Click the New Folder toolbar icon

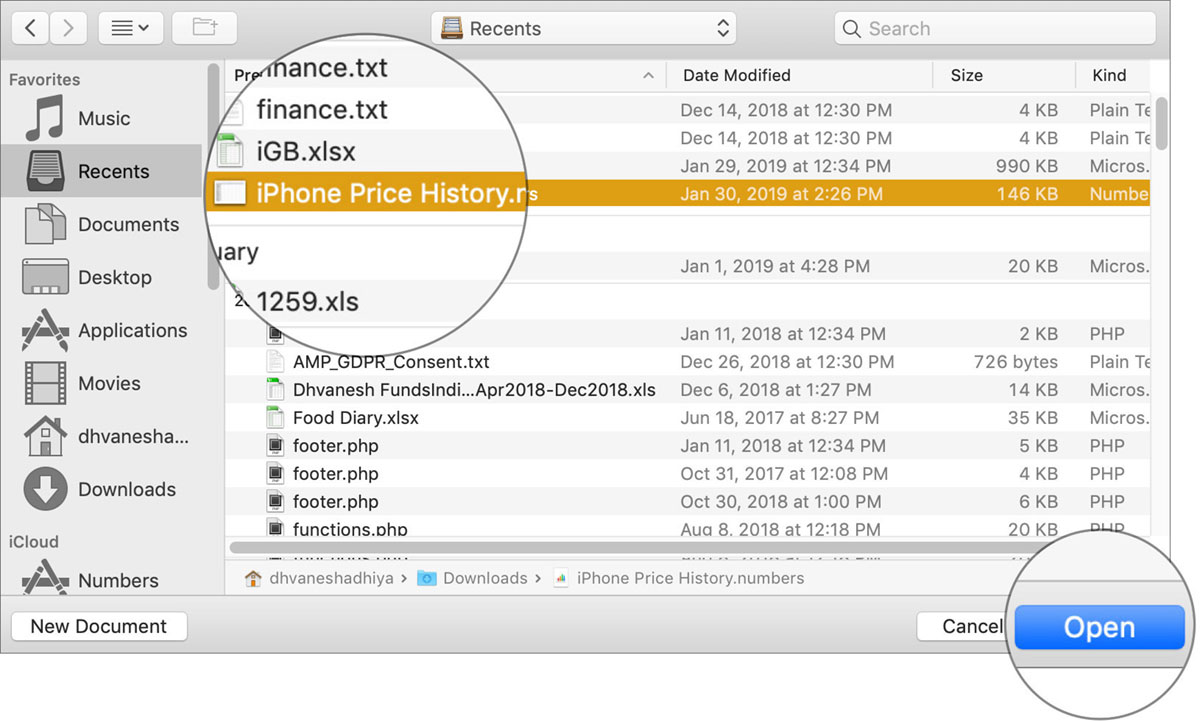tap(204, 27)
